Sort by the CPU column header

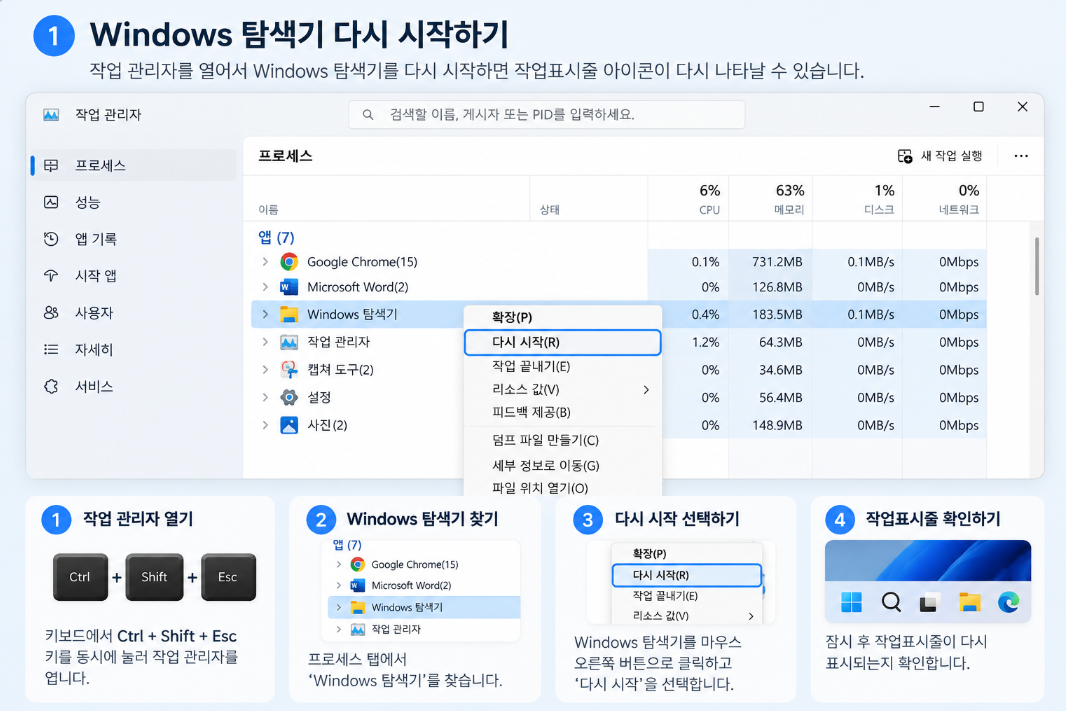point(689,199)
